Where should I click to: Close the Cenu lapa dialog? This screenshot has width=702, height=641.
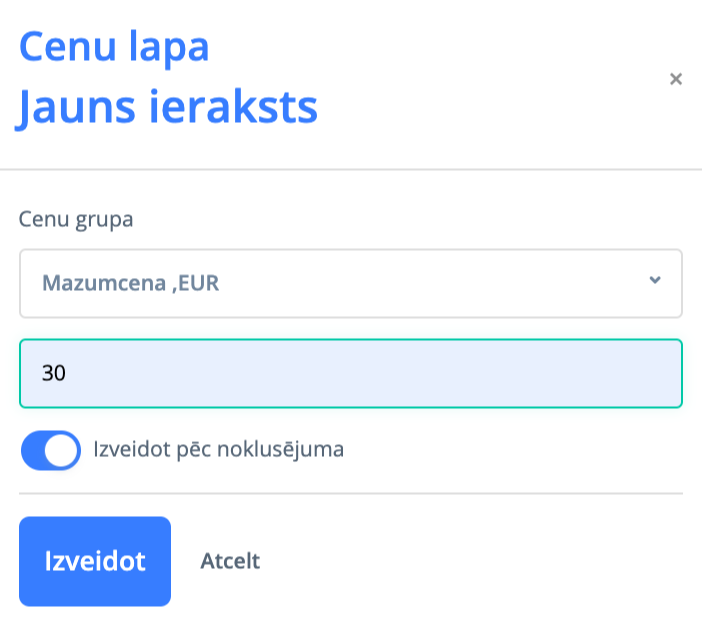[x=676, y=79]
